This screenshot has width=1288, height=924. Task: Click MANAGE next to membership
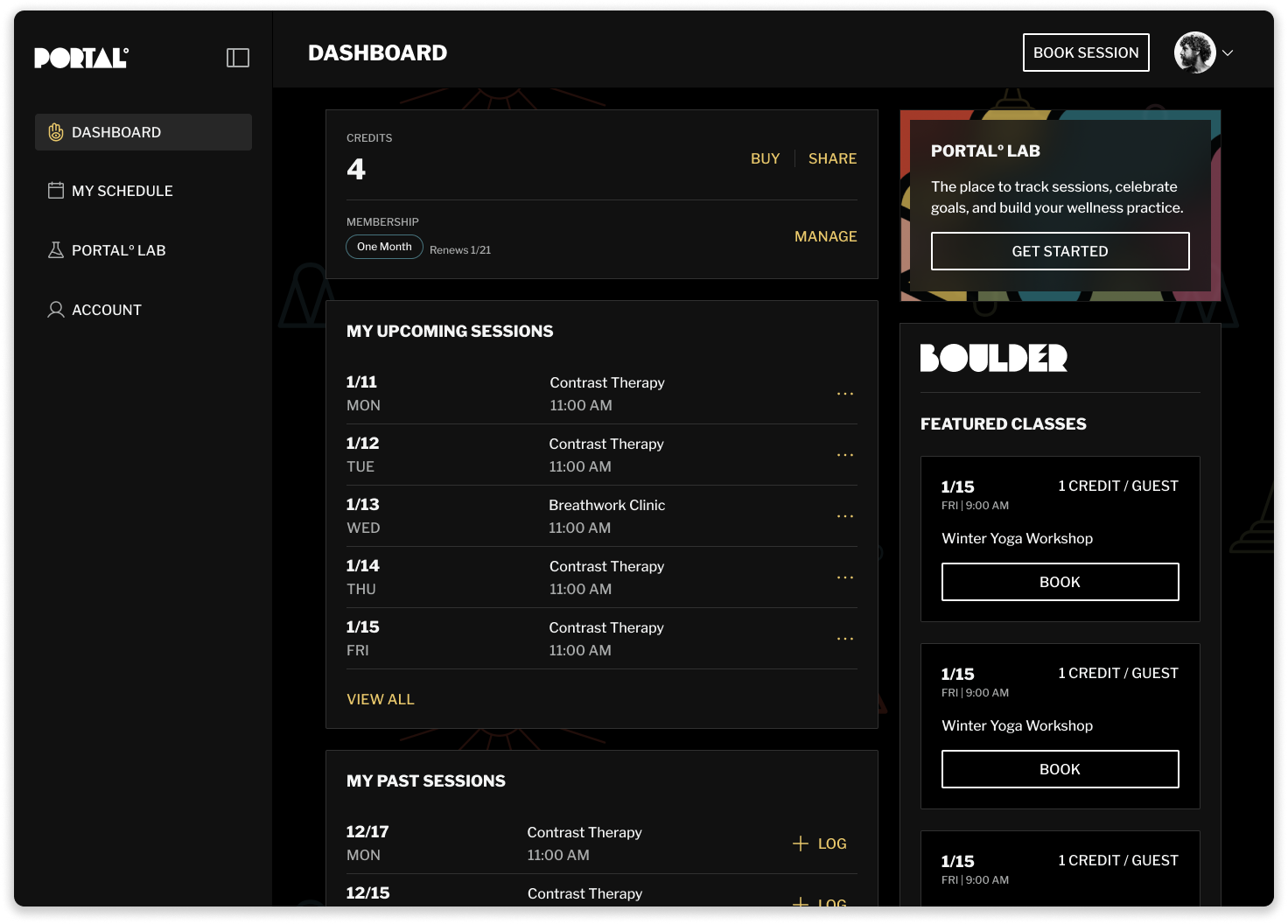(825, 236)
